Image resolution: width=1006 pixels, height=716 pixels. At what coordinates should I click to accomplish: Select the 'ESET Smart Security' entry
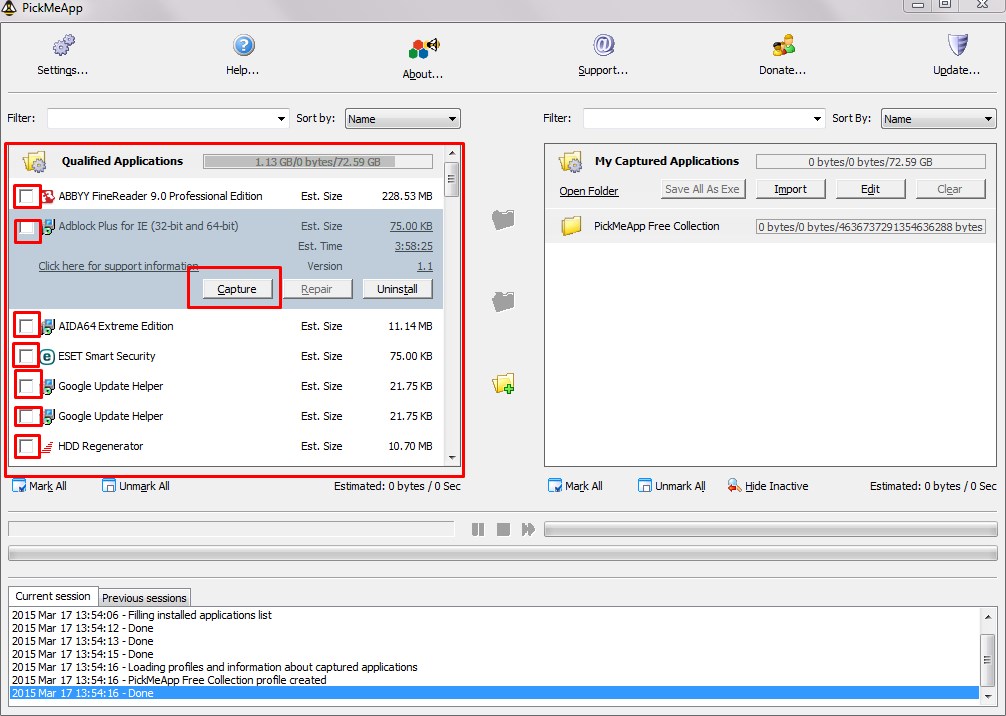226,356
